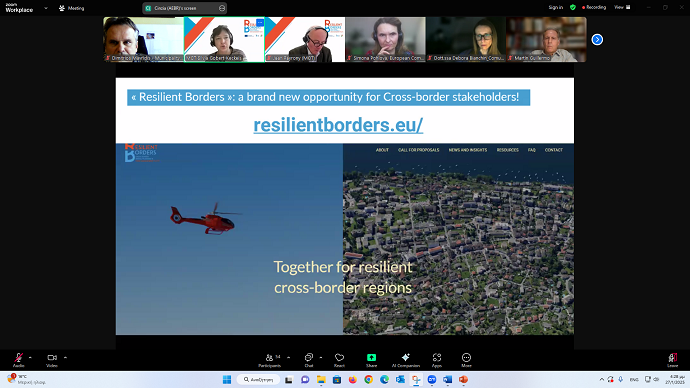Show next participants with the blue arrow
Viewport: 690px width, 388px height.
(597, 40)
